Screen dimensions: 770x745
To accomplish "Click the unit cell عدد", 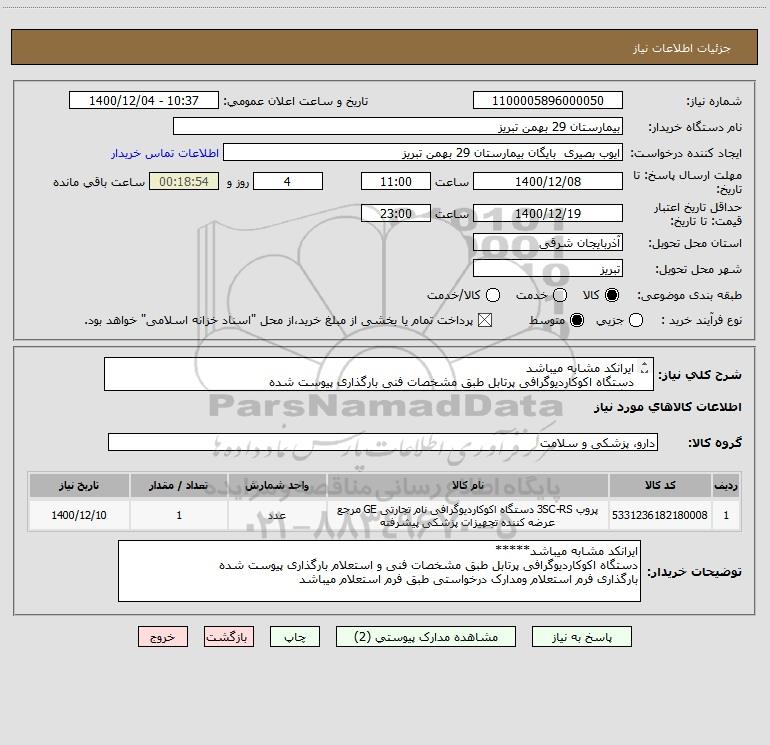I will (277, 515).
